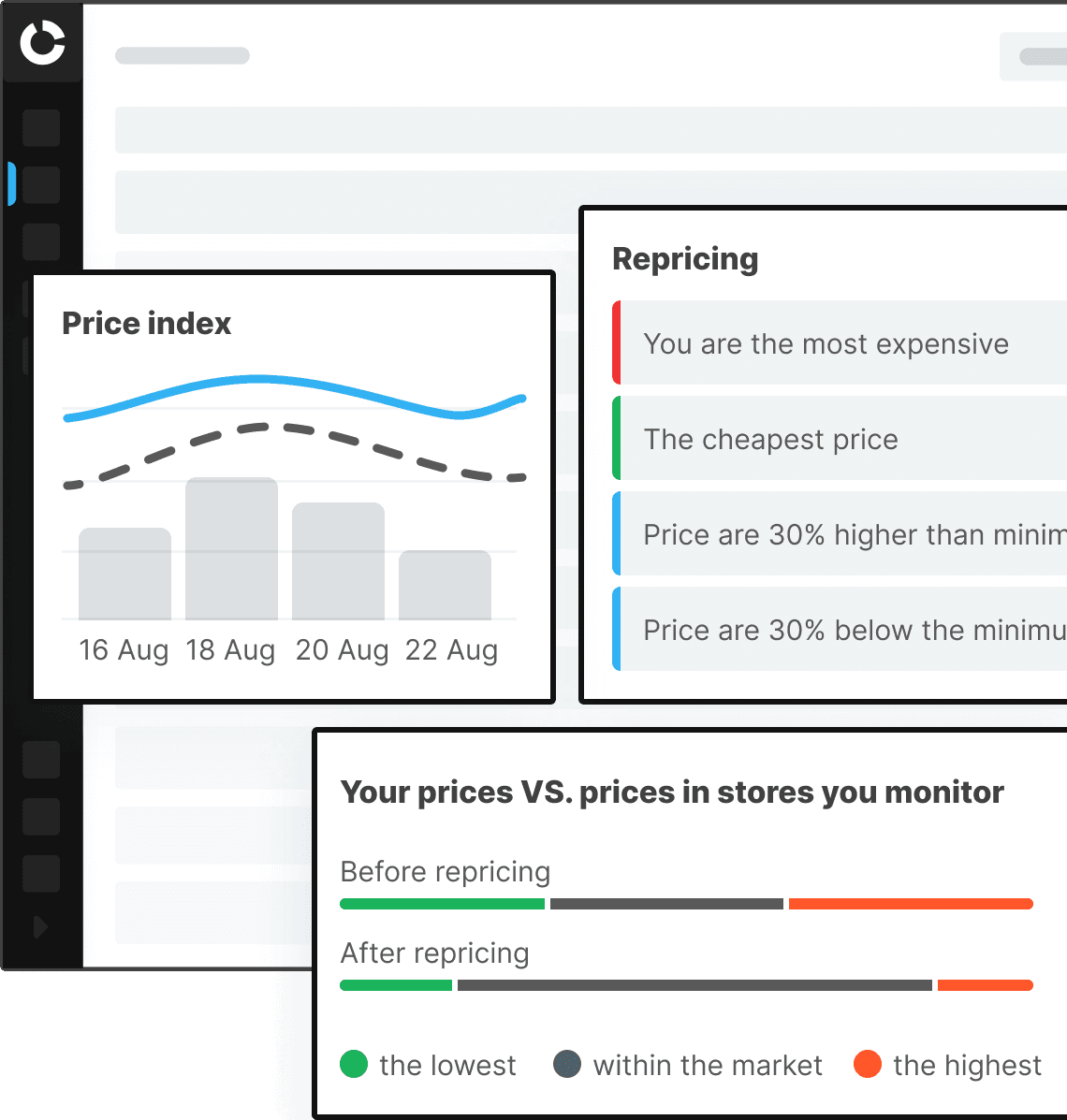Image resolution: width=1067 pixels, height=1120 pixels.
Task: Click the app logo in the sidebar
Action: (x=42, y=43)
